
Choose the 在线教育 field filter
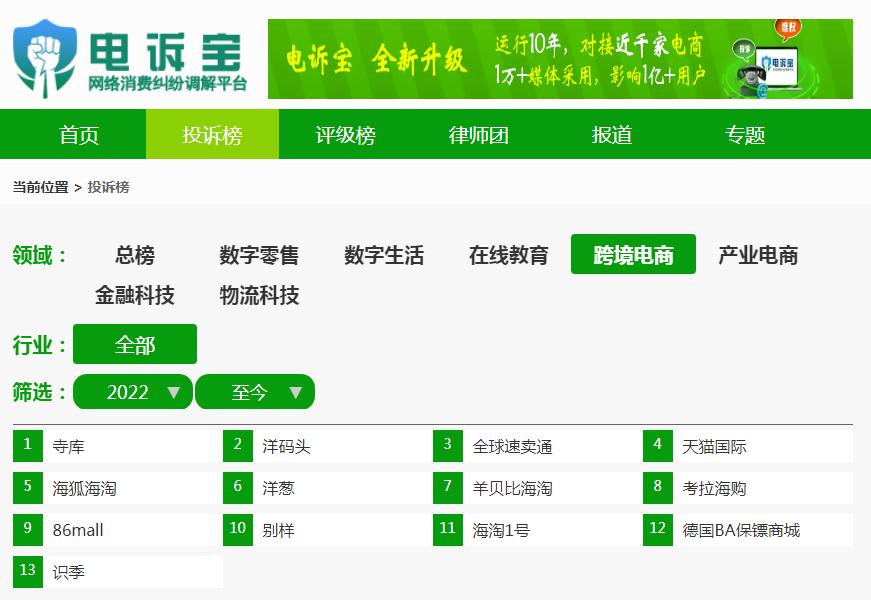point(508,255)
